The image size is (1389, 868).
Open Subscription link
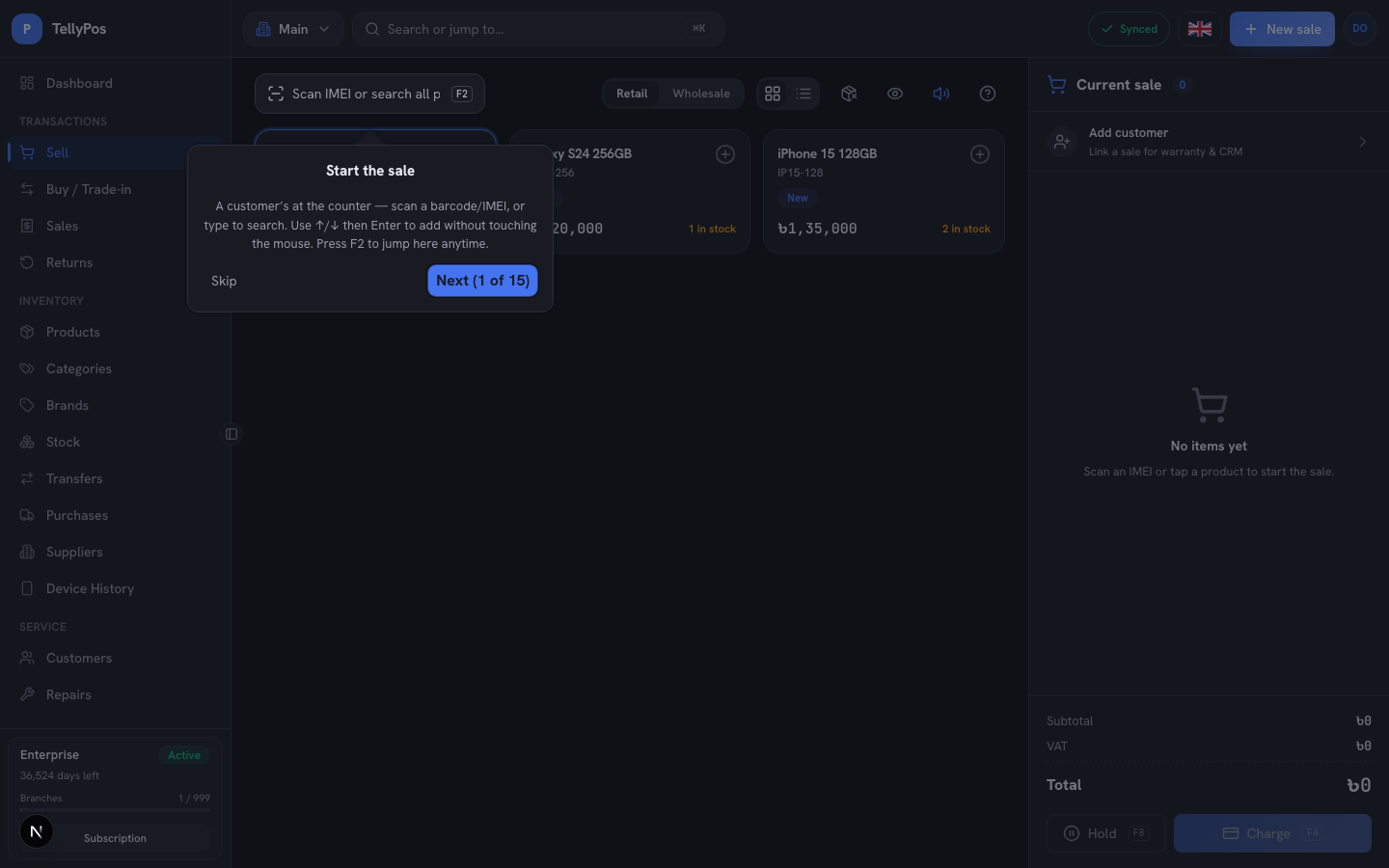pyautogui.click(x=115, y=838)
